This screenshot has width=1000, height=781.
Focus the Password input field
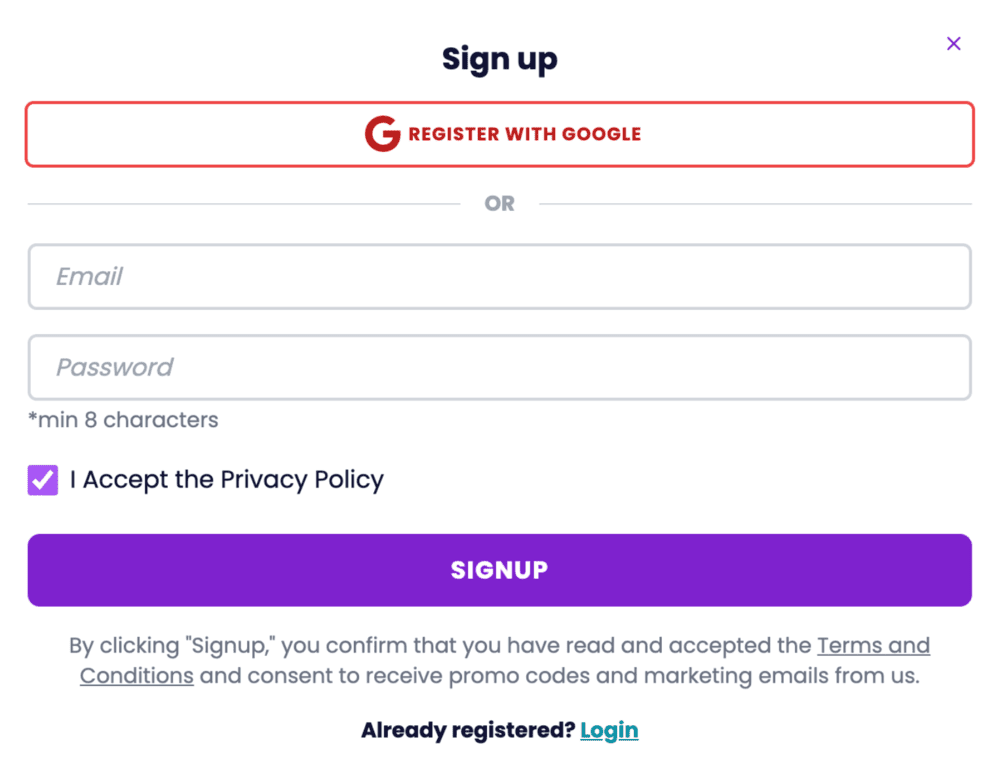click(499, 367)
